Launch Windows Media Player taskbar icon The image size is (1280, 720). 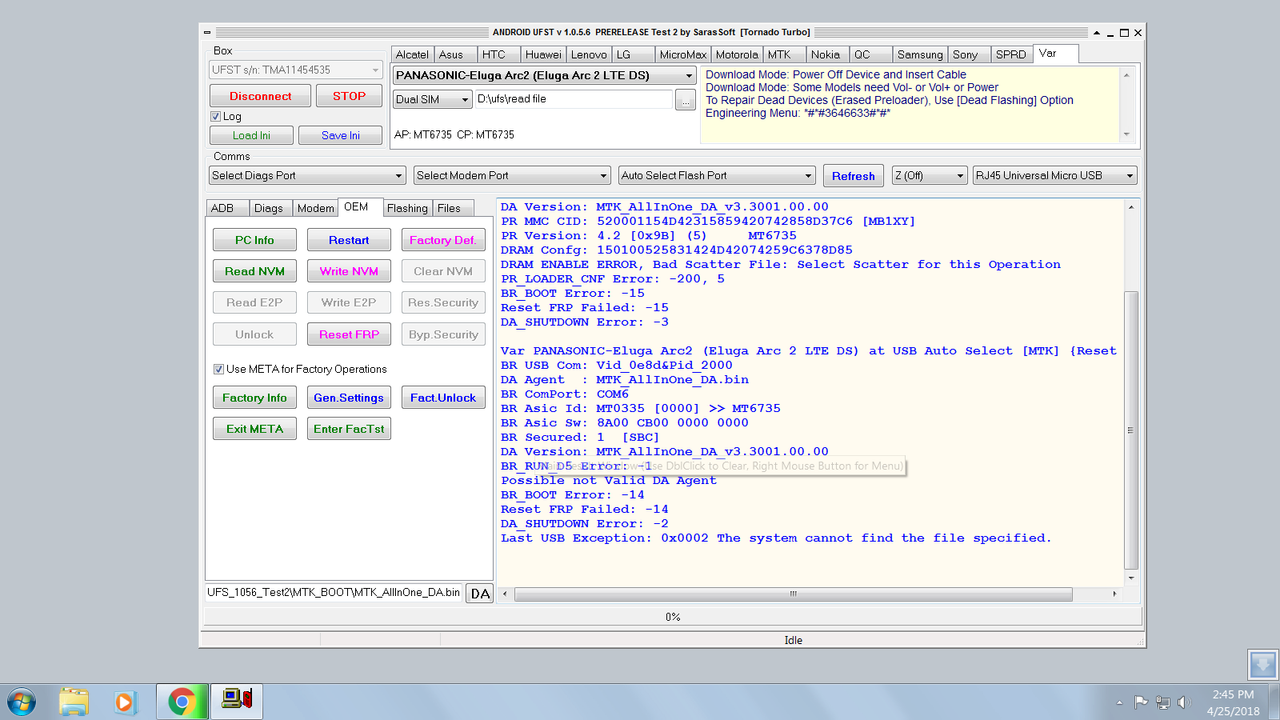[x=126, y=702]
